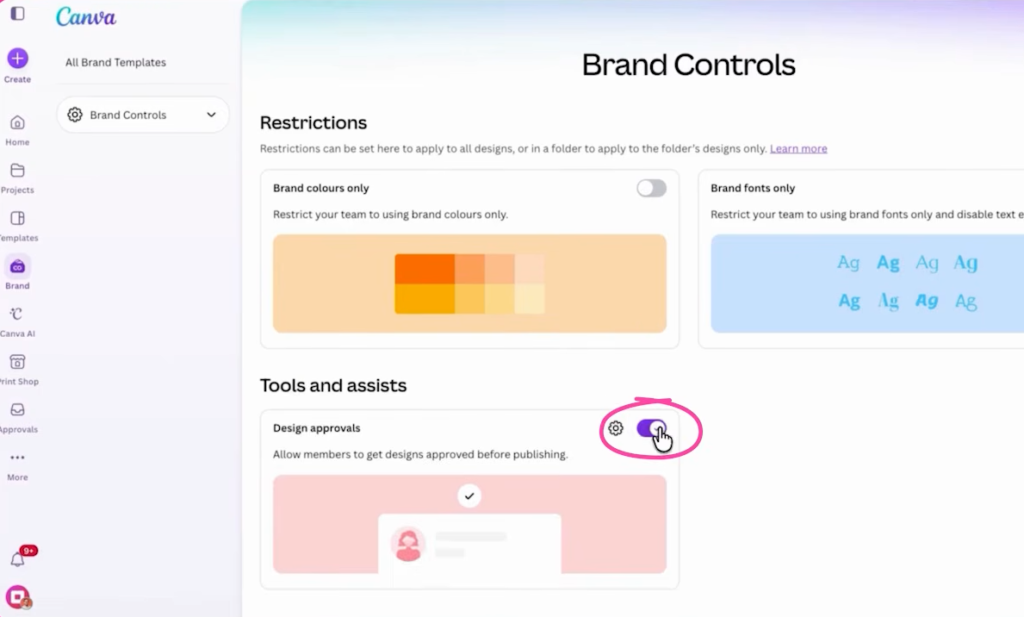Select All Brand Templates
Screen dimensions: 1024x617
point(116,63)
